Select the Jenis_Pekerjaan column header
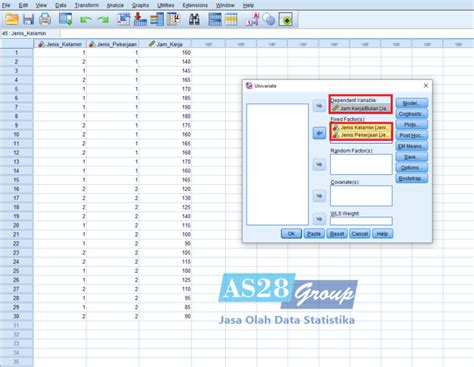474x367 pixels. point(113,44)
